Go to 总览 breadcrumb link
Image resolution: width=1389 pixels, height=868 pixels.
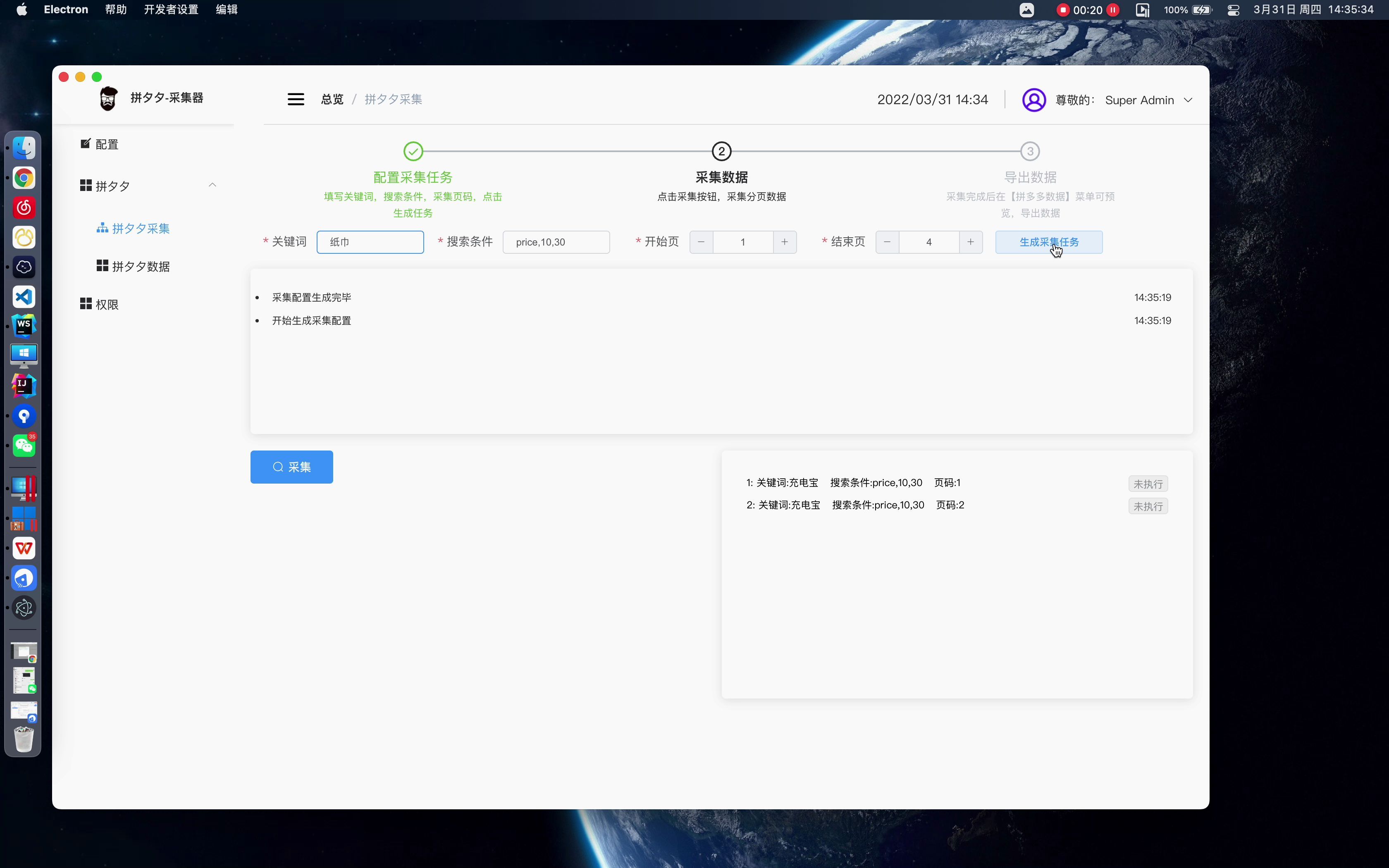pyautogui.click(x=332, y=99)
